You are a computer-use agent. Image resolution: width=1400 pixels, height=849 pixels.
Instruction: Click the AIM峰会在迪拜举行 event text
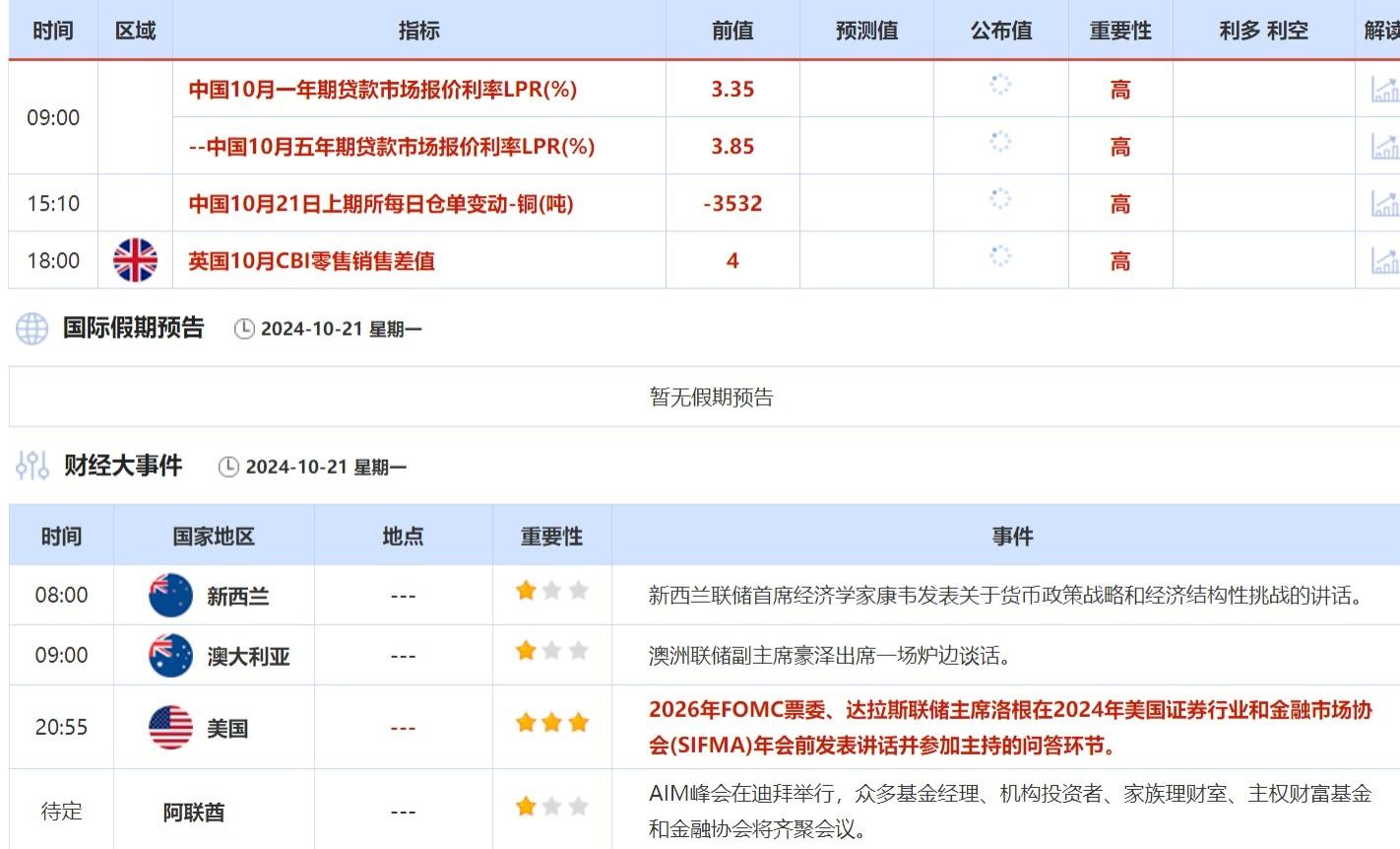pyautogui.click(x=1010, y=812)
